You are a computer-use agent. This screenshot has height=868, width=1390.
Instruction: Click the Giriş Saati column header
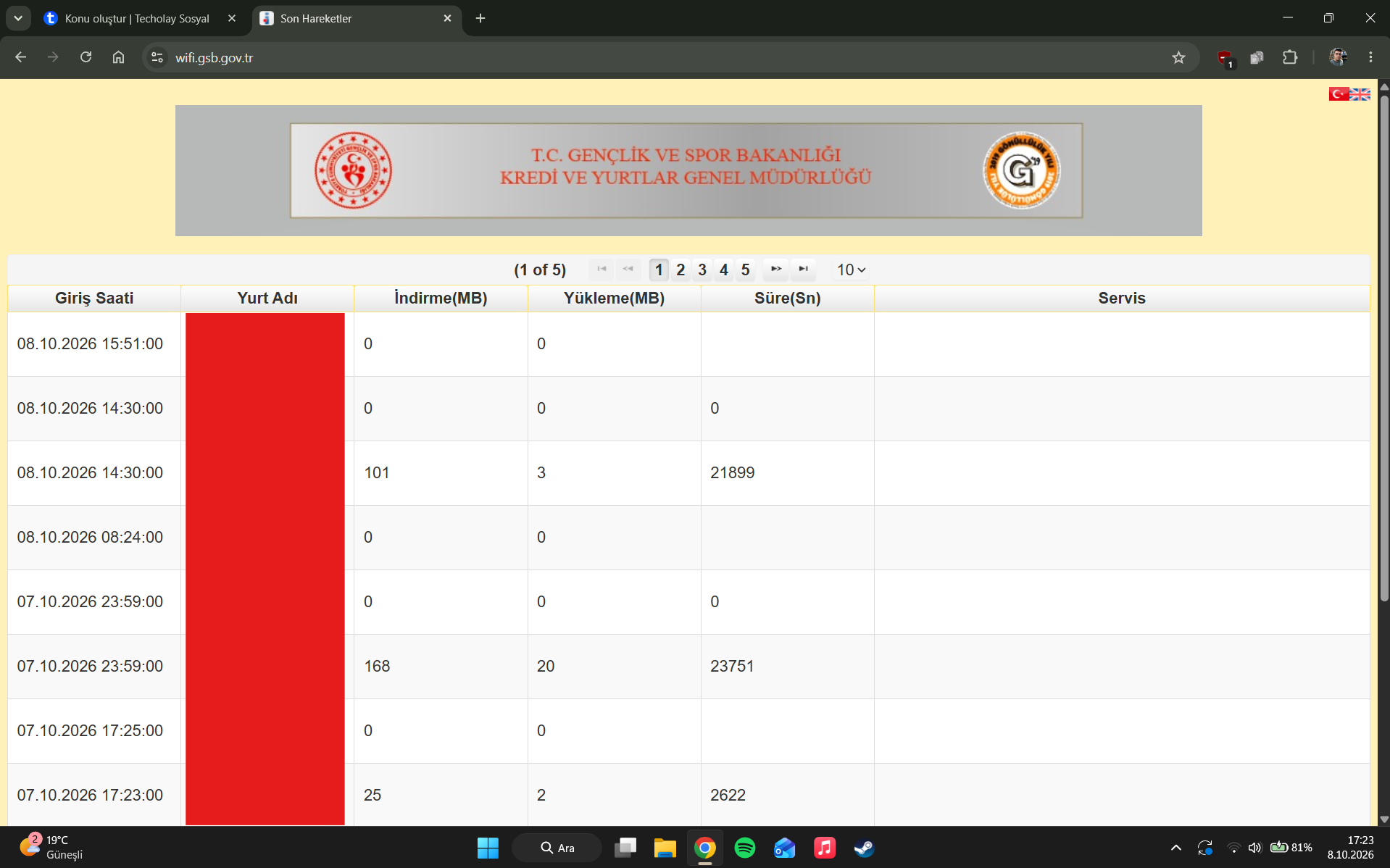click(94, 298)
